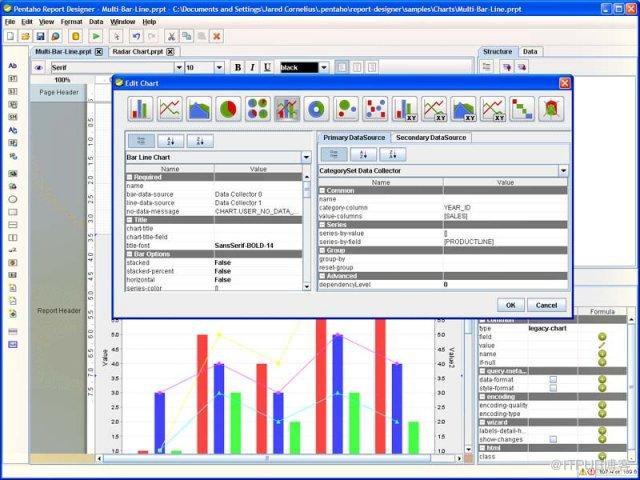
Task: Open CategorySet Data Collector dropdown
Action: click(x=563, y=171)
